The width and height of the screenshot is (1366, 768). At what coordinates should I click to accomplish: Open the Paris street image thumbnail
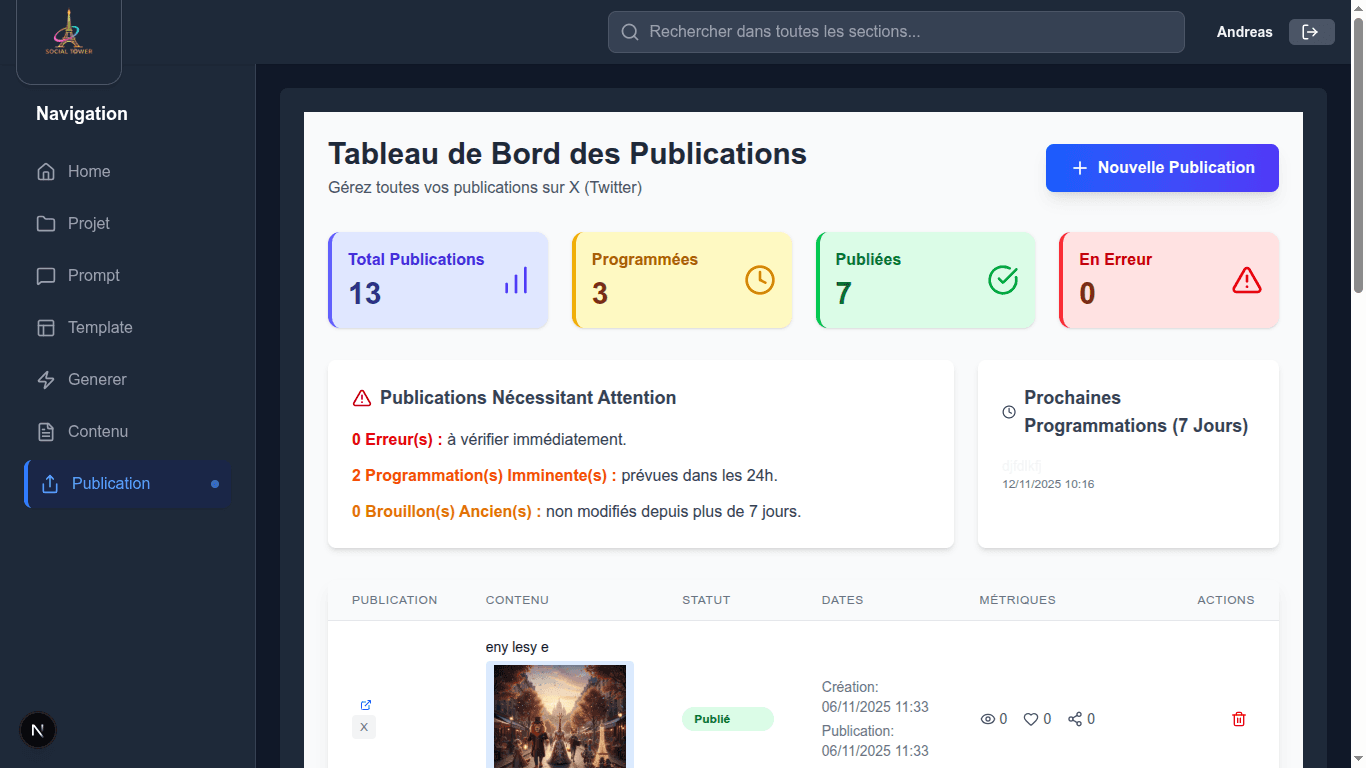coord(560,716)
